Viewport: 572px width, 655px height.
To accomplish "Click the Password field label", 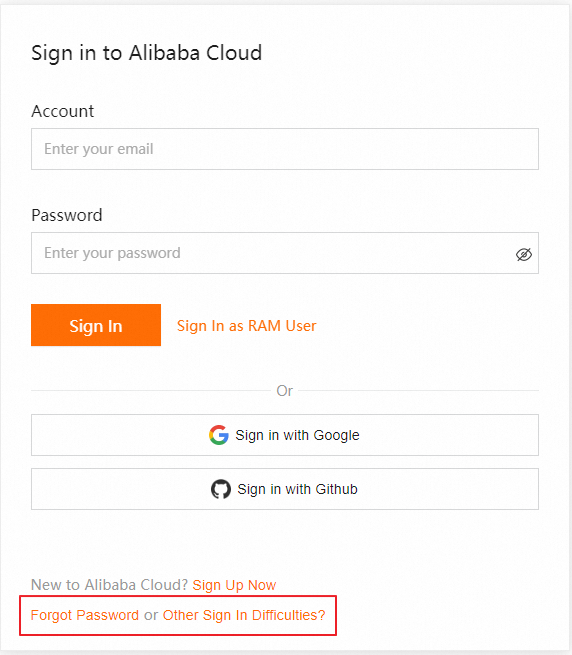I will (67, 215).
